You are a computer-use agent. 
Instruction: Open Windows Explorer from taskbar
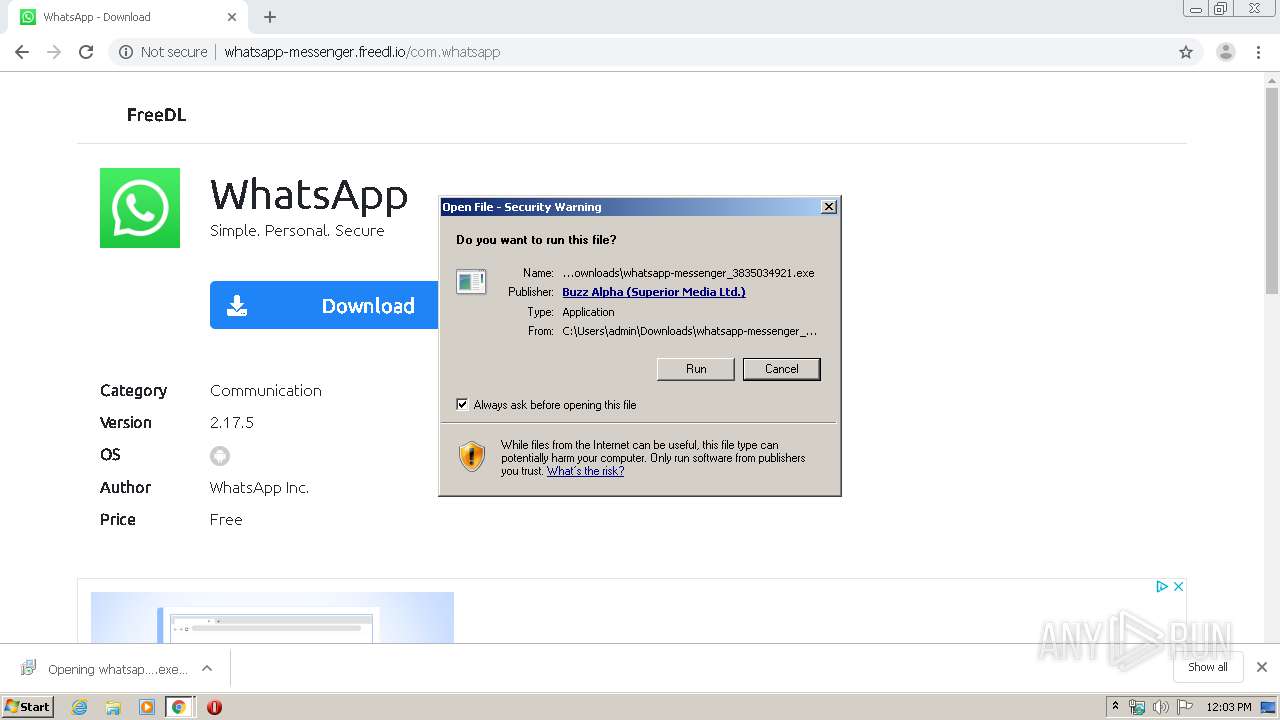pos(113,707)
